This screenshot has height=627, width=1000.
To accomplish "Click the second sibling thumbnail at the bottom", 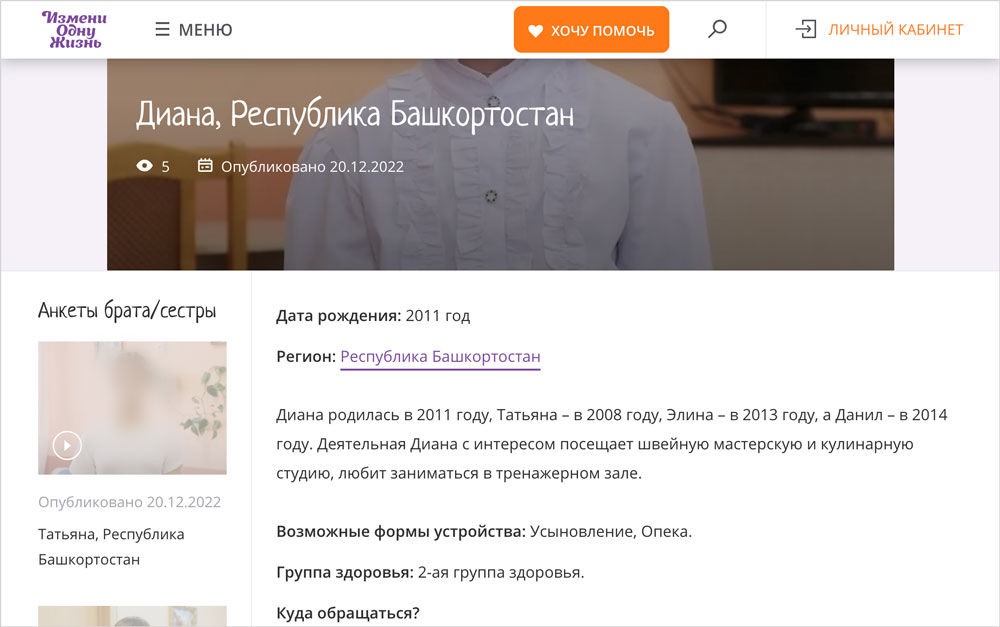I will pos(132,616).
